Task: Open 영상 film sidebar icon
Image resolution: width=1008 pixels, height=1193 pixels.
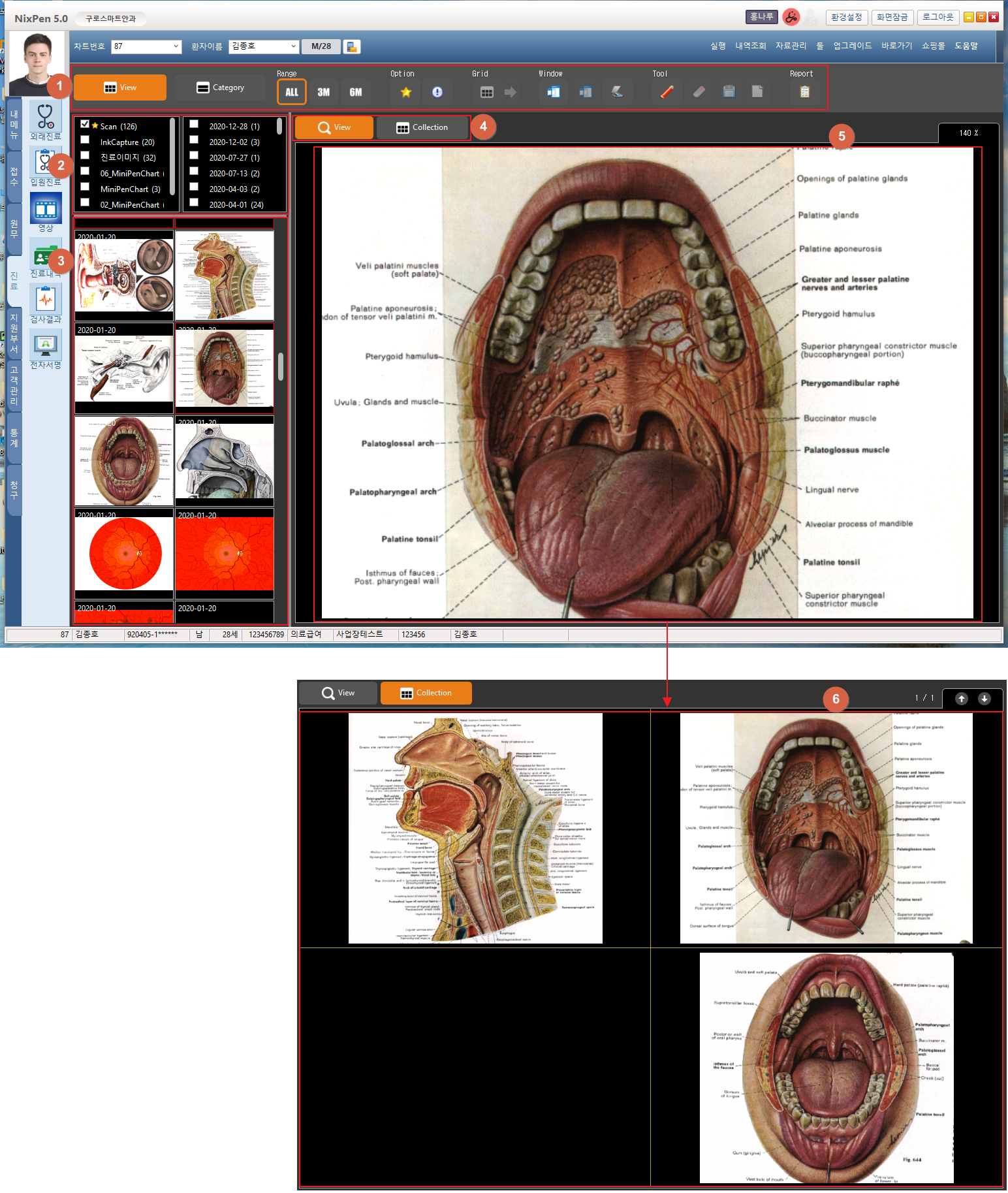Action: [45, 210]
